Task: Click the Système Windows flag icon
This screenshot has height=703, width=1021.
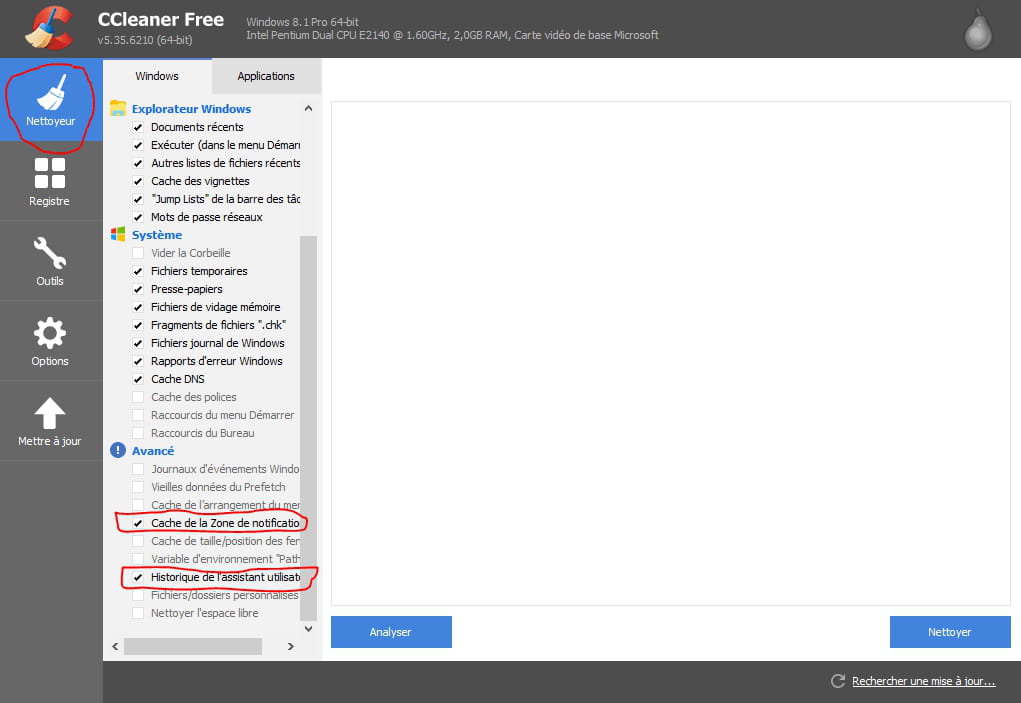Action: point(118,234)
